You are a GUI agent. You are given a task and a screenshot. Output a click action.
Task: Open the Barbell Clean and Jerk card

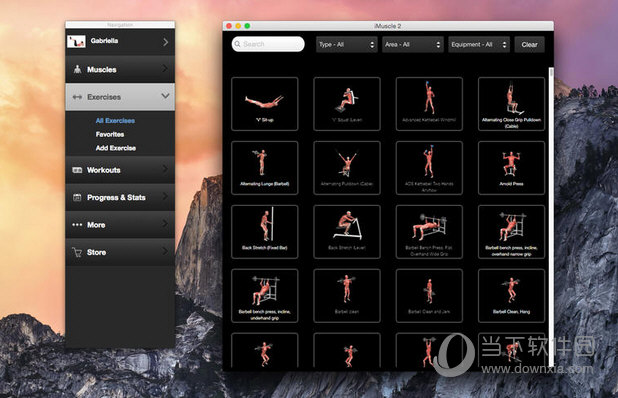pos(429,296)
